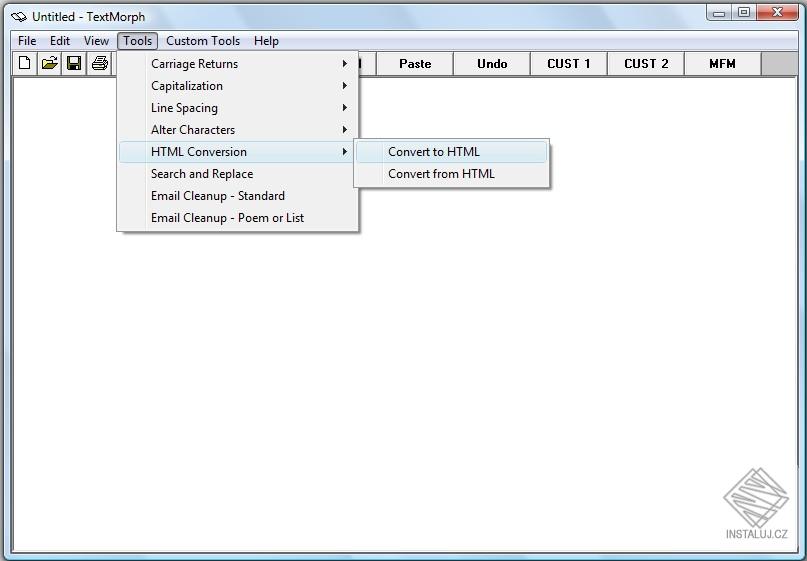
Task: Choose Search and Replace
Action: (x=237, y=174)
